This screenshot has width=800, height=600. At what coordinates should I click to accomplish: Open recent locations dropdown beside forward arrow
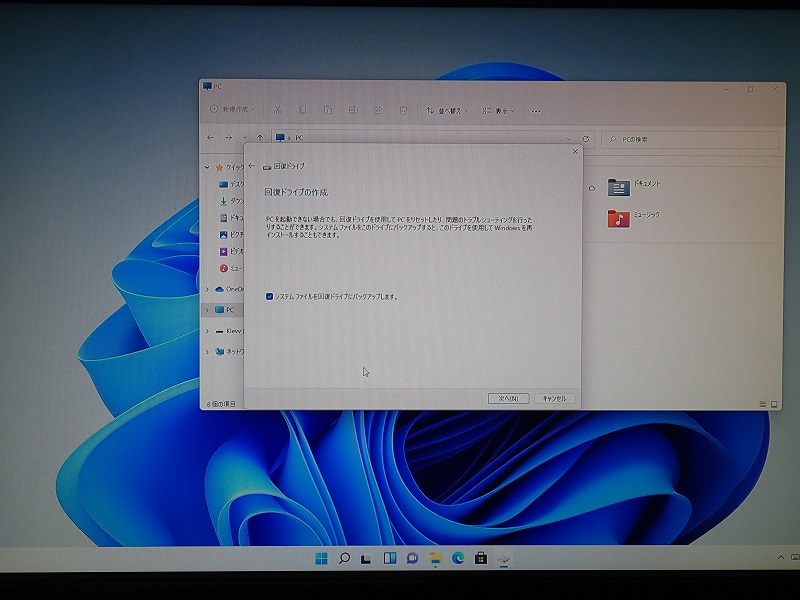coord(245,138)
